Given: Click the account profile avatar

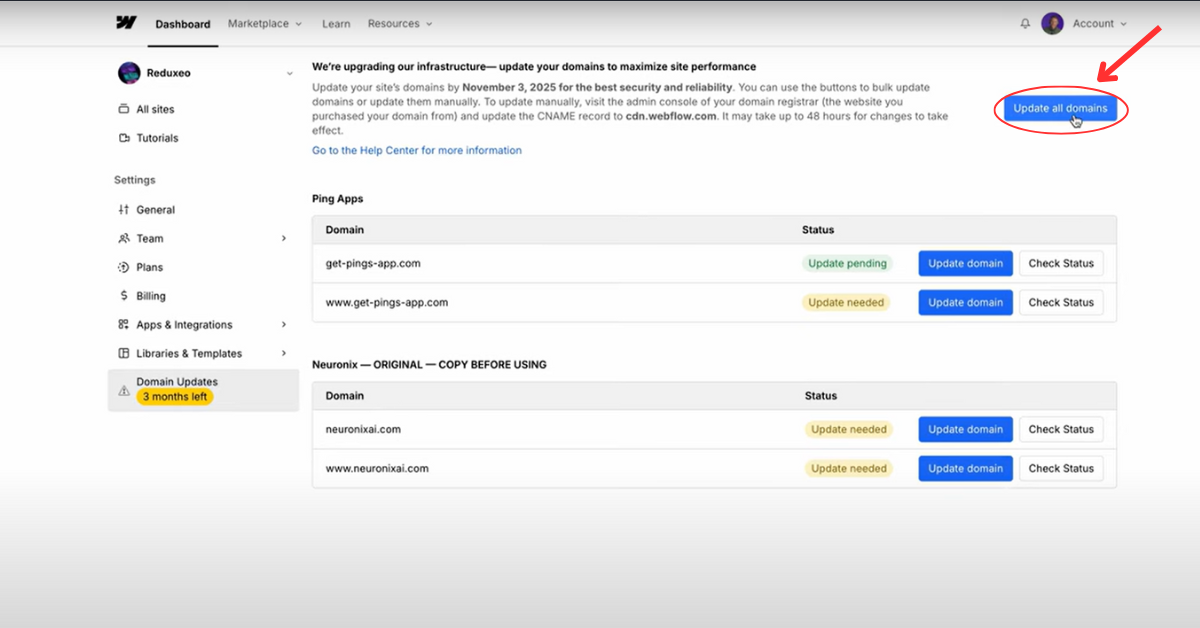Looking at the screenshot, I should click(x=1052, y=23).
